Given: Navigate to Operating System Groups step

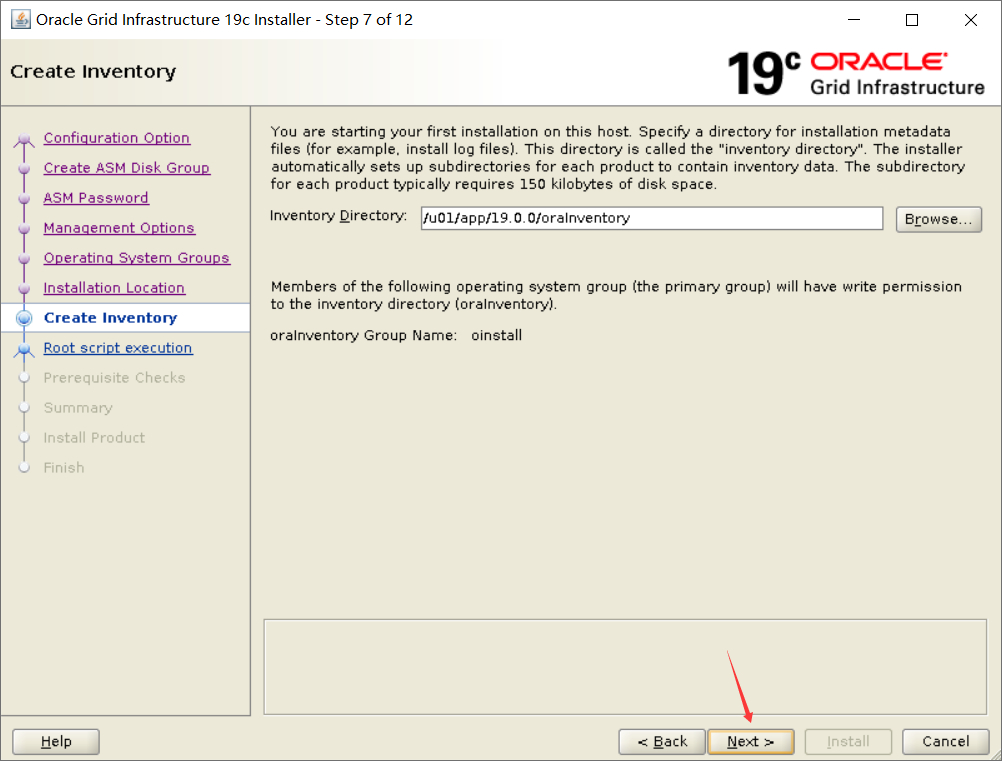Looking at the screenshot, I should pos(136,258).
